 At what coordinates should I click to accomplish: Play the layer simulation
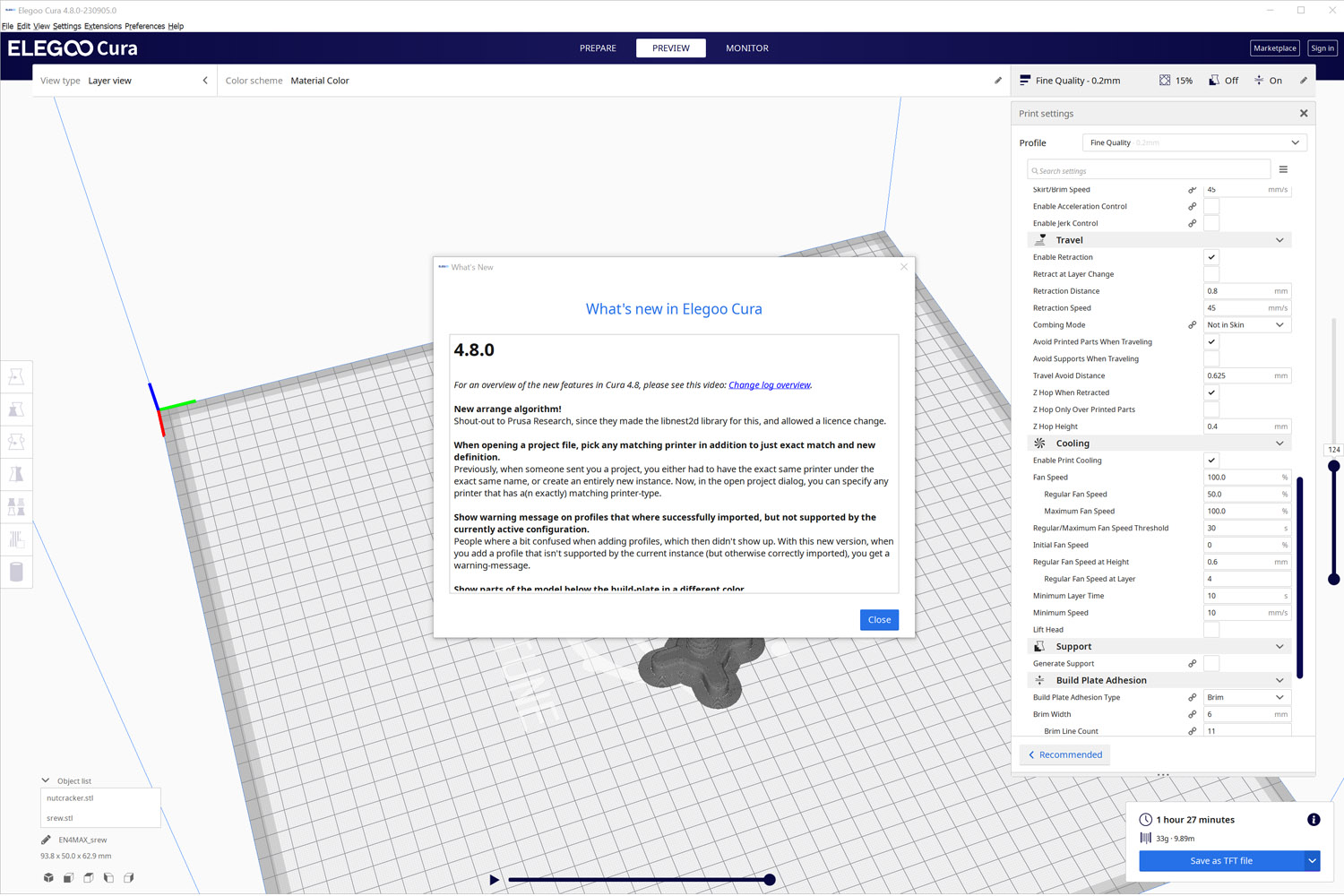pos(494,880)
